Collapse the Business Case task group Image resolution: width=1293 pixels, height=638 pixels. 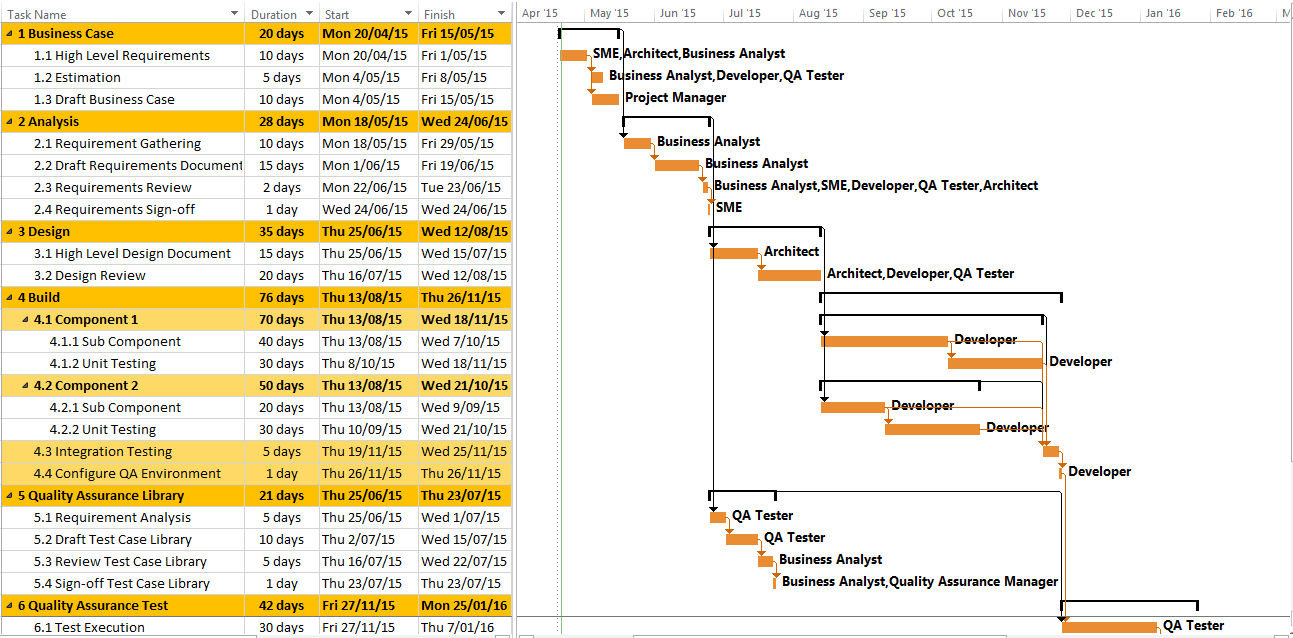(8, 33)
